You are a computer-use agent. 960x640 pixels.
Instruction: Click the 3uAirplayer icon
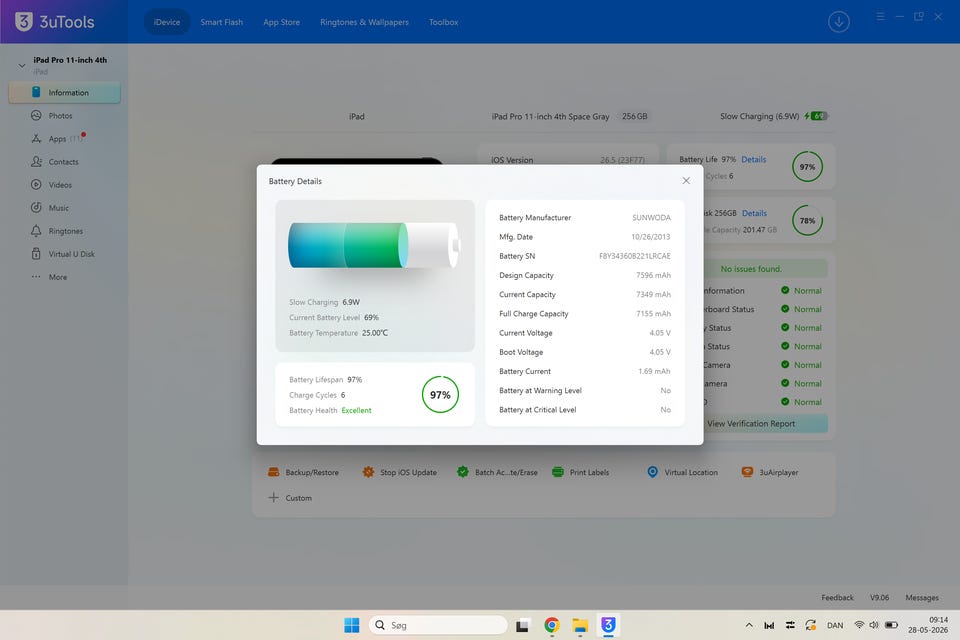pyautogui.click(x=747, y=472)
